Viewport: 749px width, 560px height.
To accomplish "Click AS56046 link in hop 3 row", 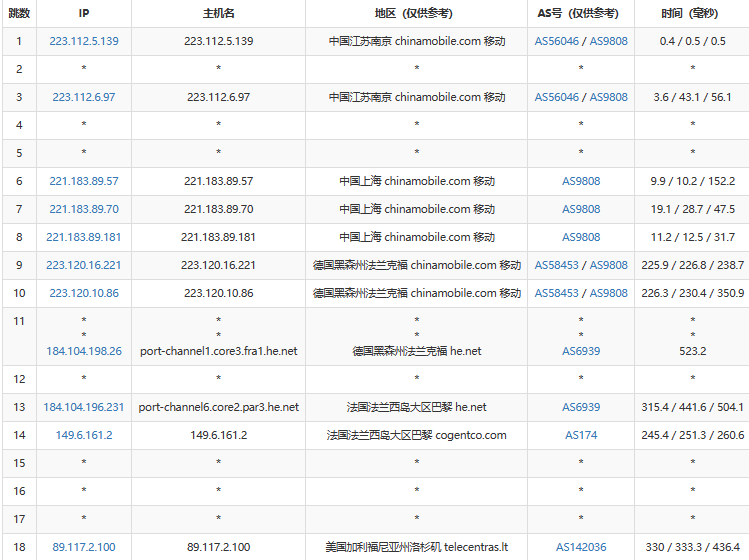I will click(x=556, y=97).
